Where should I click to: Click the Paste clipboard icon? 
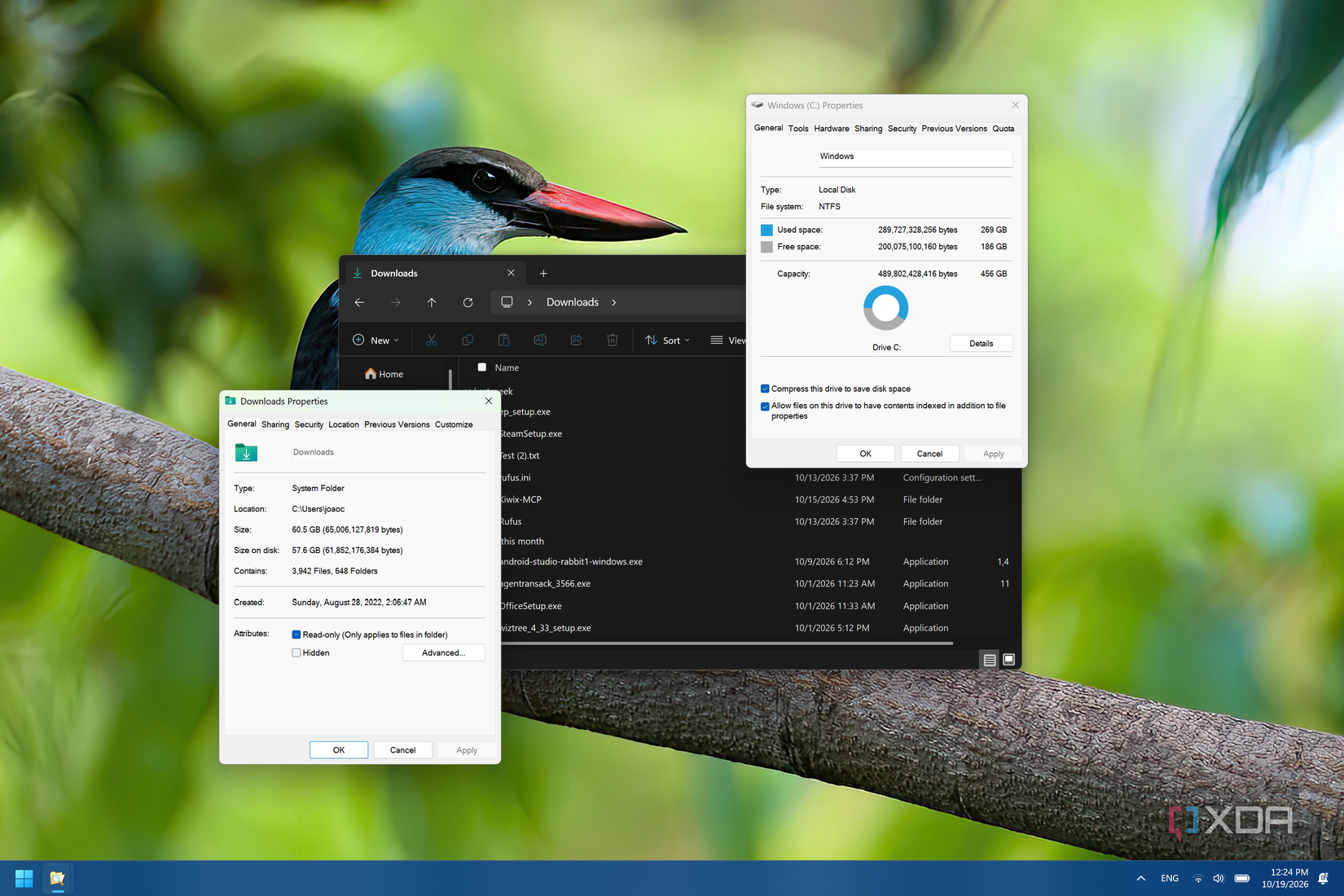point(503,340)
